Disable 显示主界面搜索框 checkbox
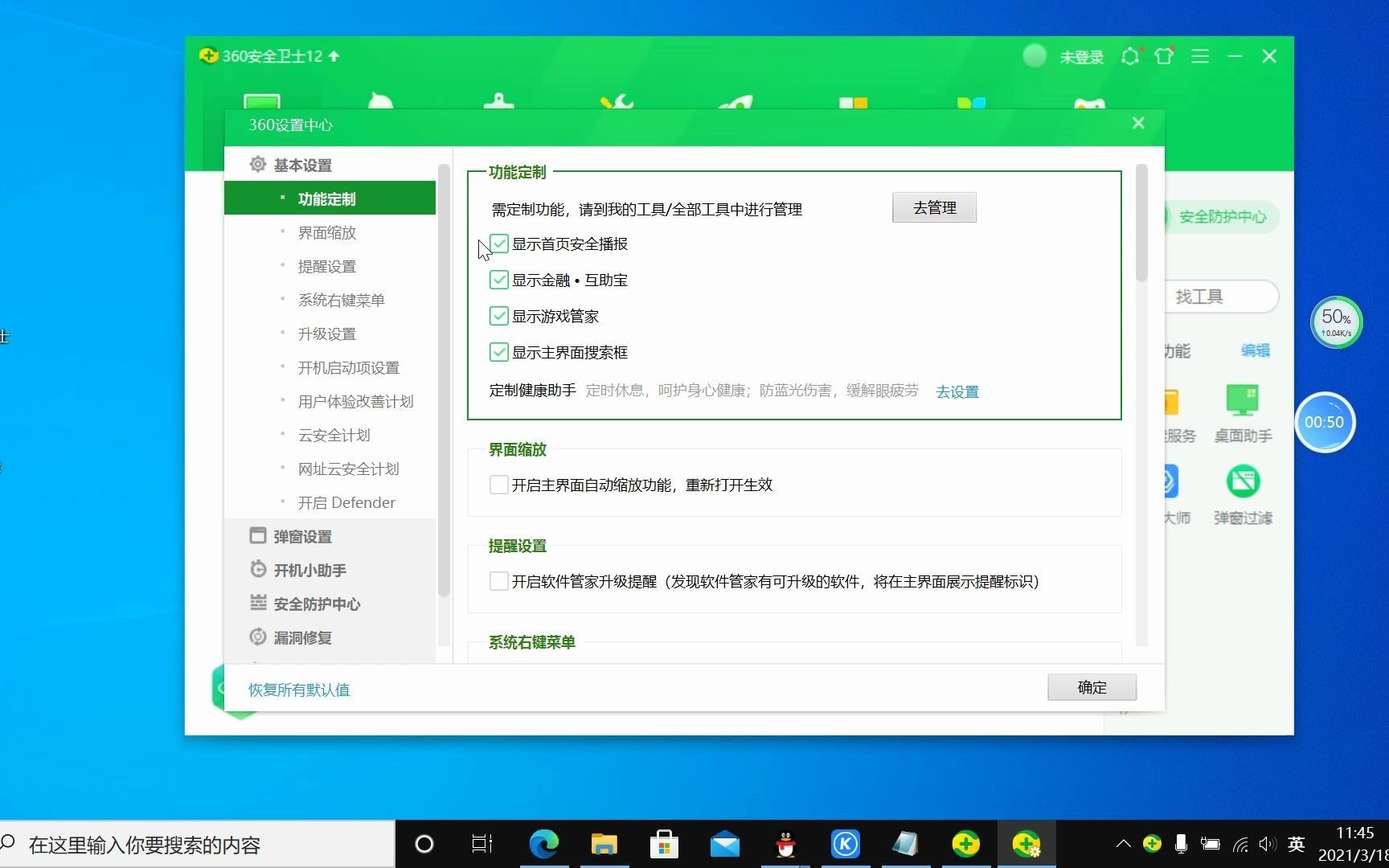 (x=498, y=352)
